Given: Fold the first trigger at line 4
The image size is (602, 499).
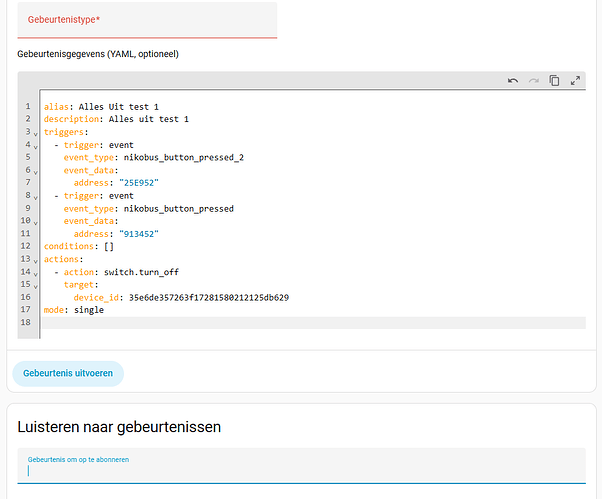Looking at the screenshot, I should pos(34,146).
